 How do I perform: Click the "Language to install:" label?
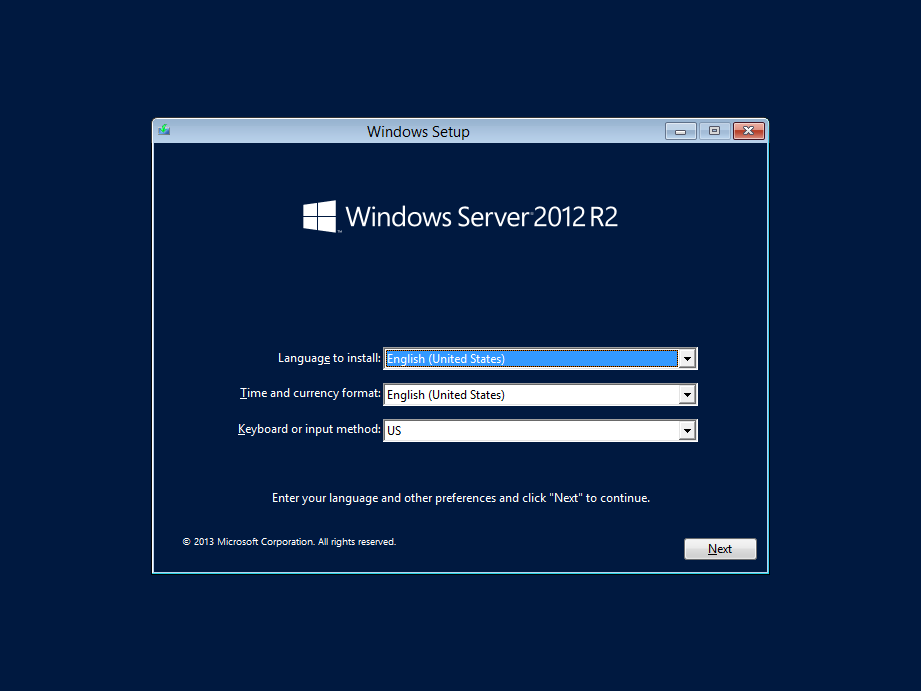[x=329, y=358]
